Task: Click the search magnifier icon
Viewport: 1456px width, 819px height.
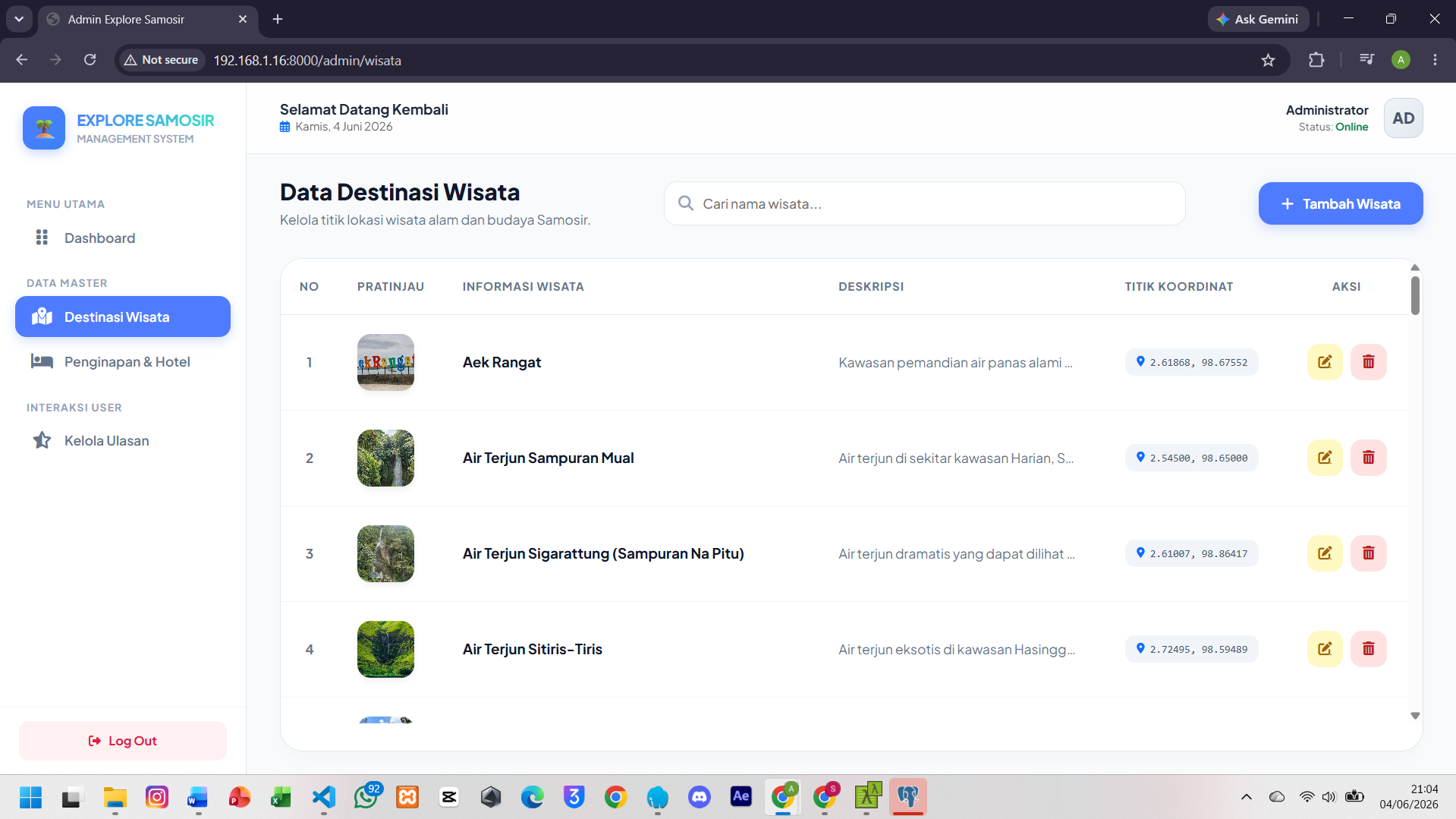Action: pos(686,203)
